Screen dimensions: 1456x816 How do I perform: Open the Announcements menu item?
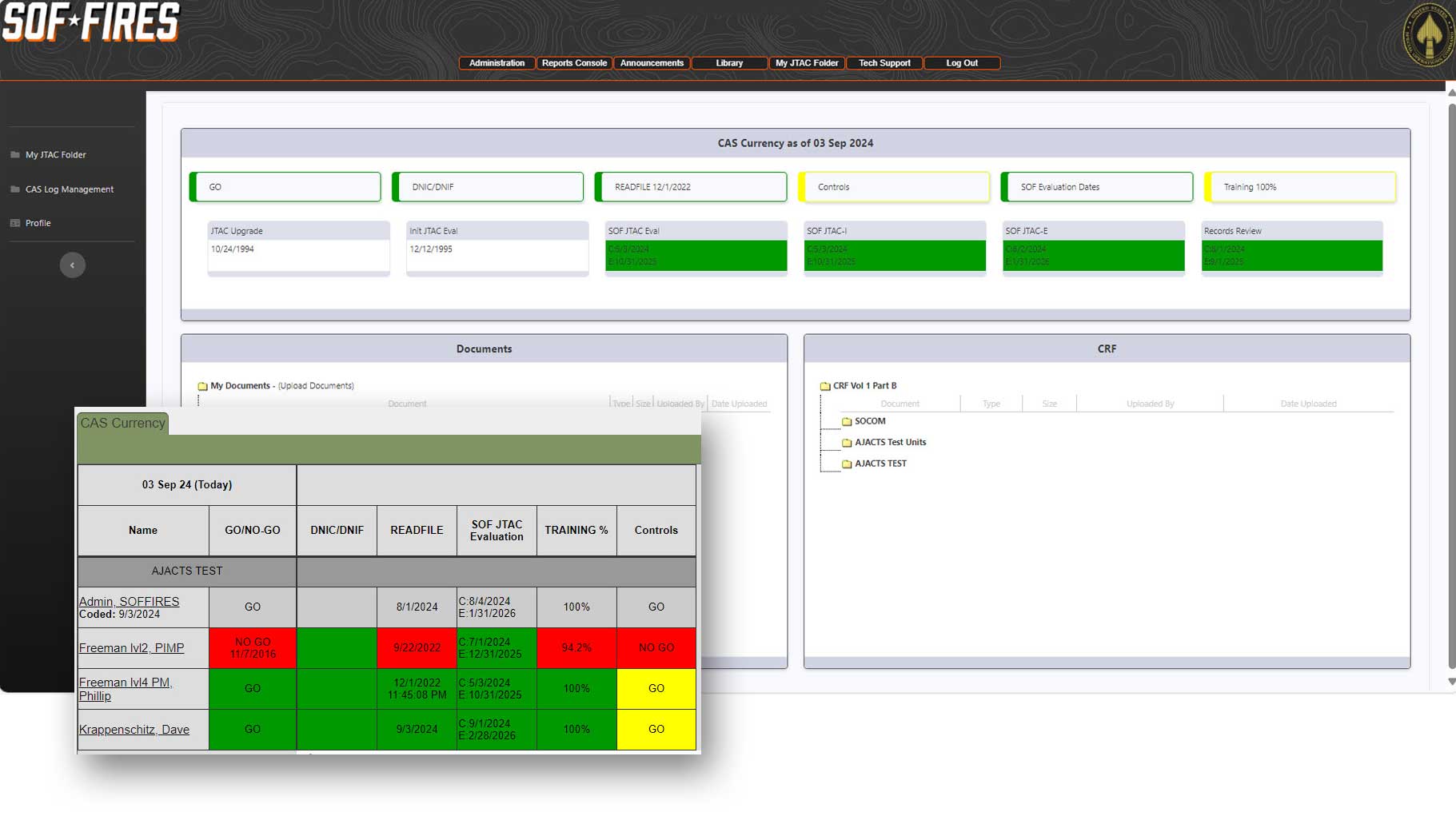pos(652,63)
